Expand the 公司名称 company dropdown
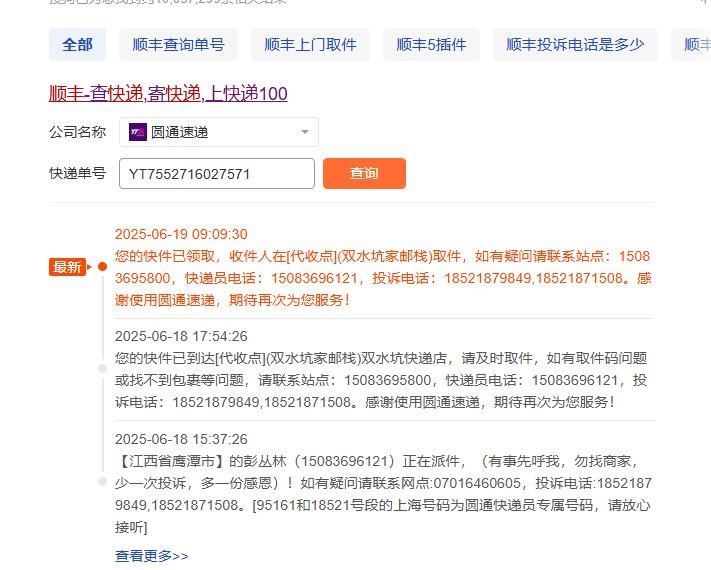Screen dimensions: 711x570 click(219, 132)
